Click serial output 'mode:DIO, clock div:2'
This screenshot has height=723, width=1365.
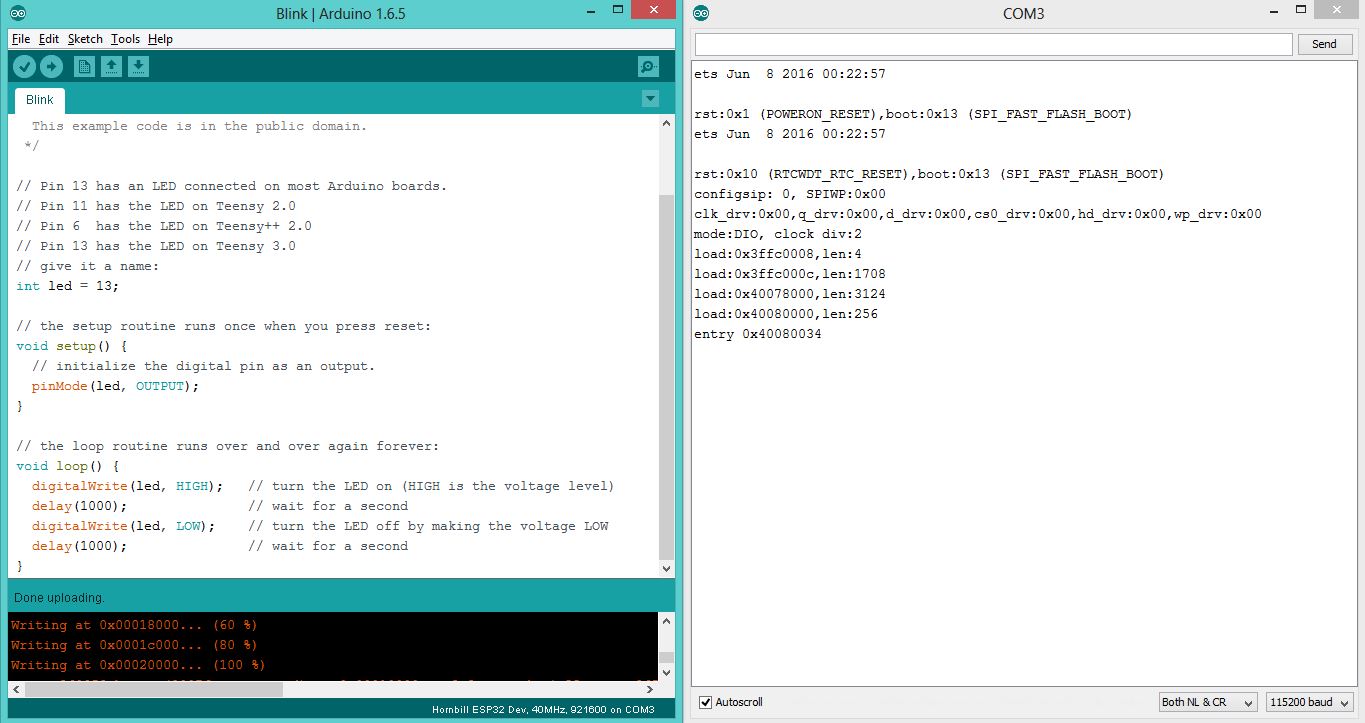click(778, 234)
